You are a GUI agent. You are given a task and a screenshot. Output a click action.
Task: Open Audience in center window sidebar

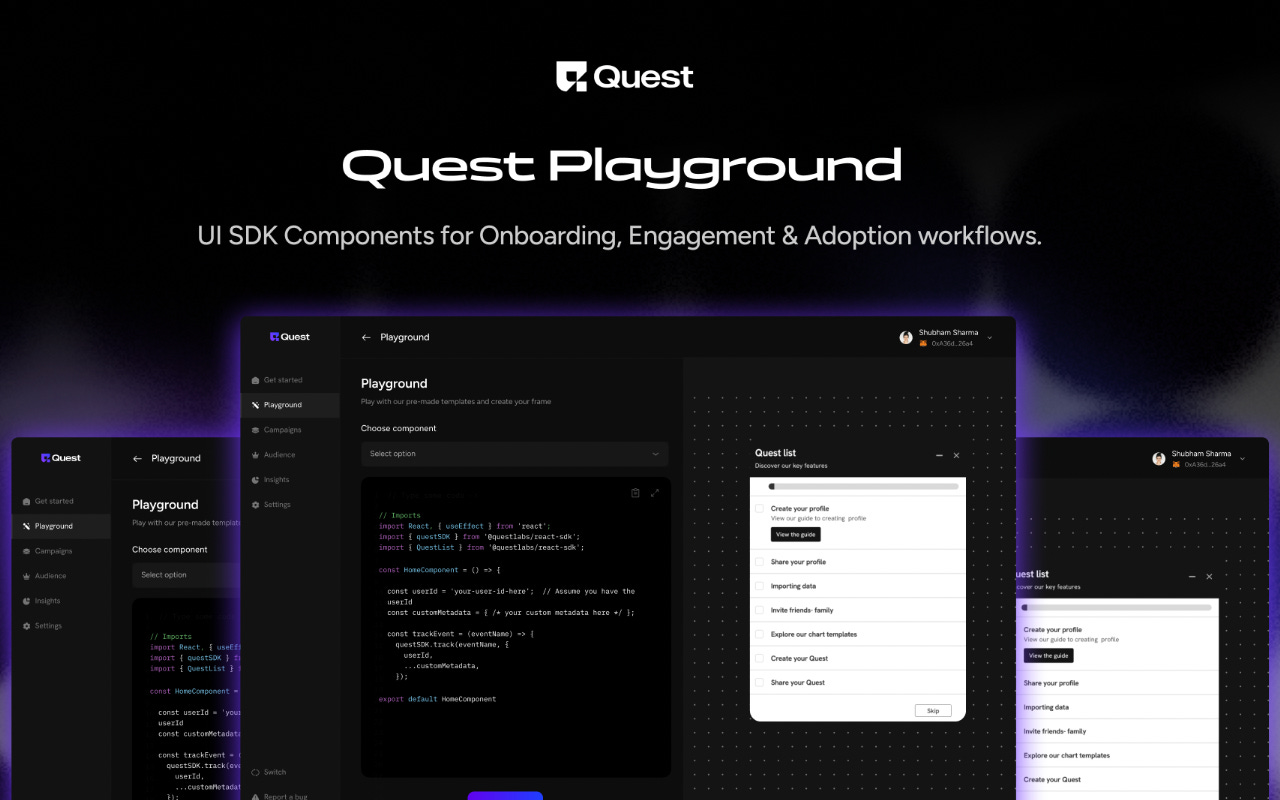[x=279, y=455]
